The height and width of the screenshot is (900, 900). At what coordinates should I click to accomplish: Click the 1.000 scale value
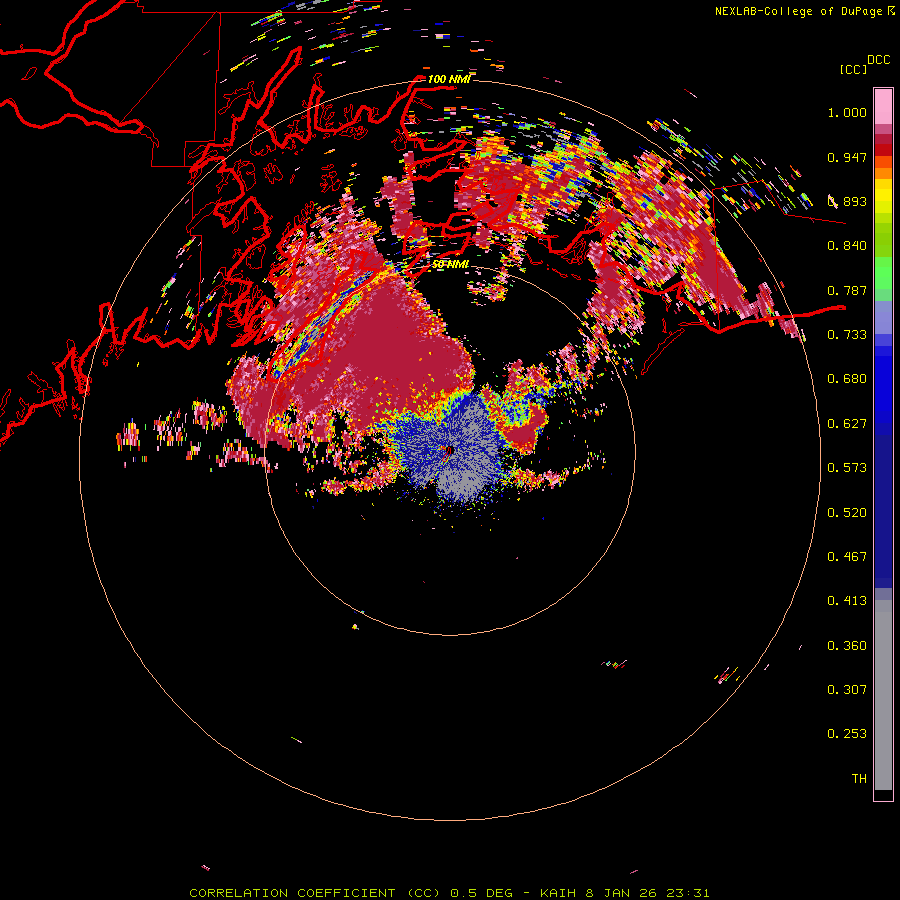[847, 112]
